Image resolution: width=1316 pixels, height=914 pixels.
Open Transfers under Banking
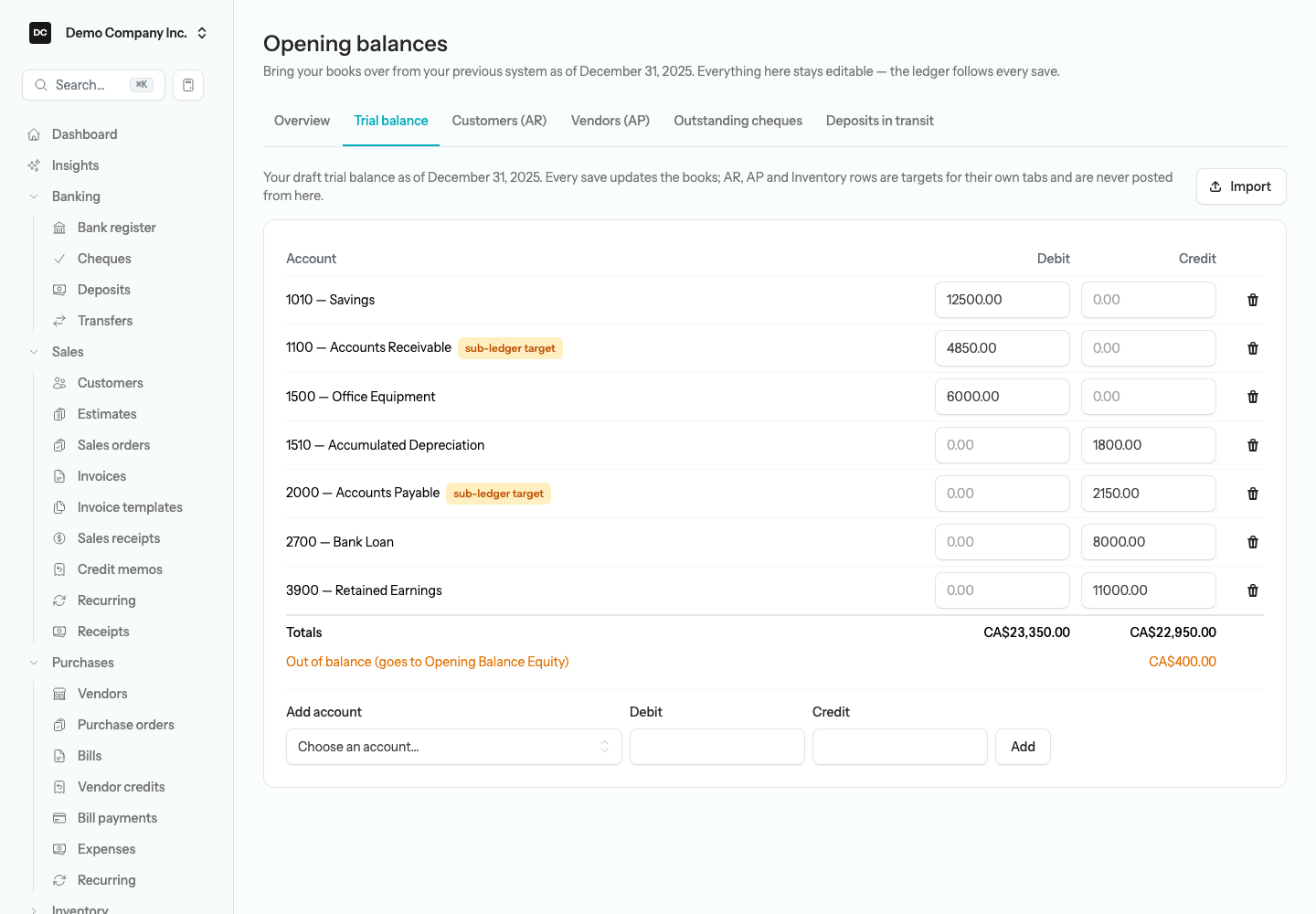(105, 321)
